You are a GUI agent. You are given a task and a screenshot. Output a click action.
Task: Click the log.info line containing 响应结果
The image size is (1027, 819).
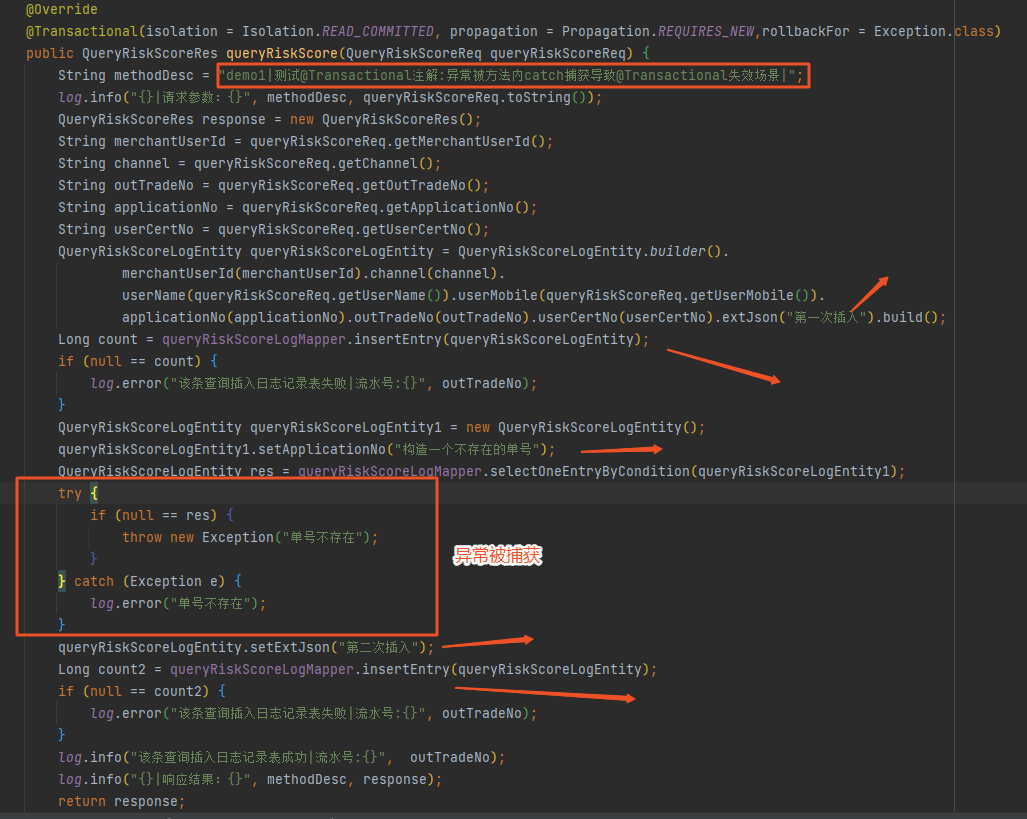point(250,780)
